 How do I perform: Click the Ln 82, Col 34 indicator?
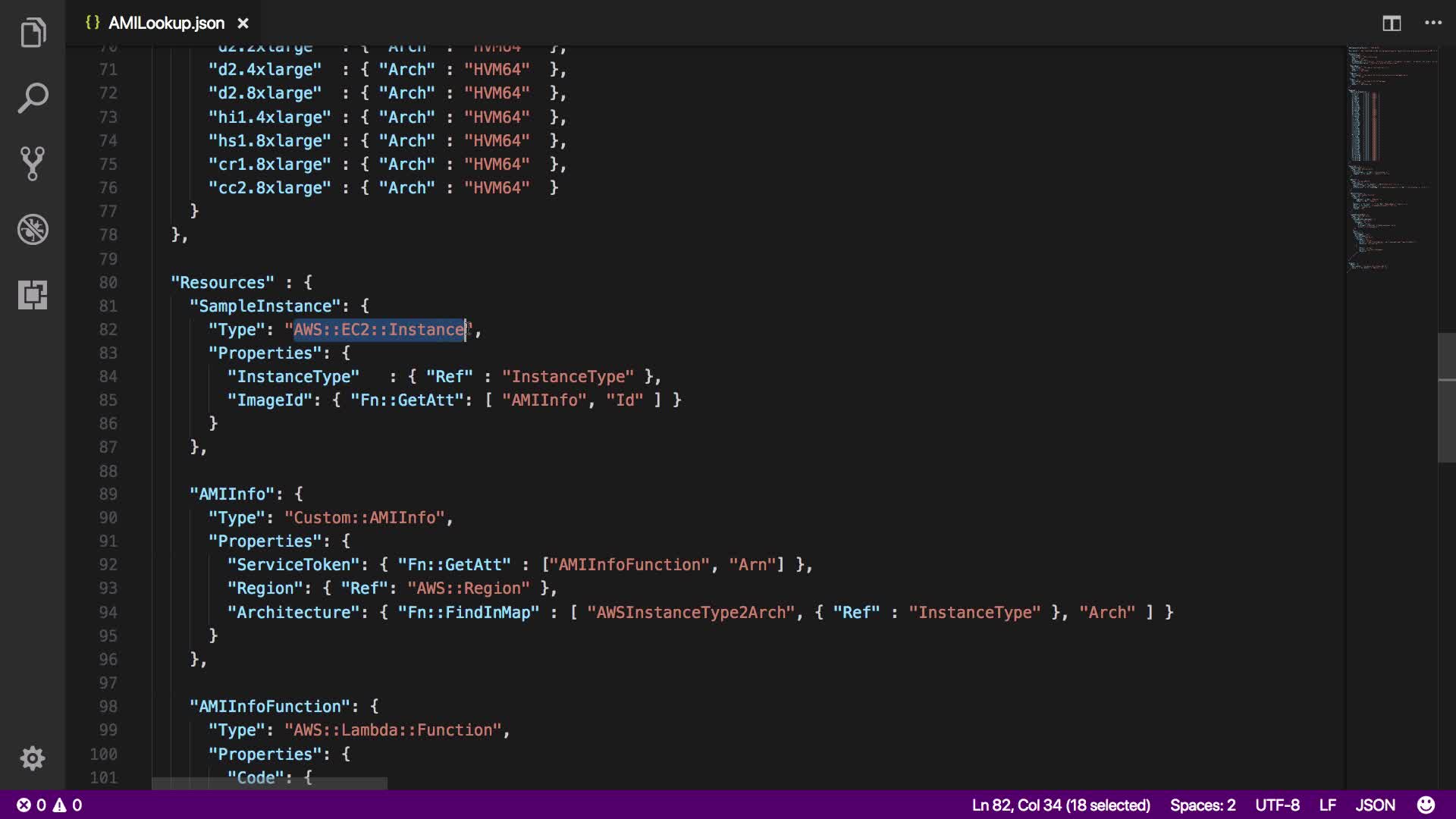point(1060,805)
